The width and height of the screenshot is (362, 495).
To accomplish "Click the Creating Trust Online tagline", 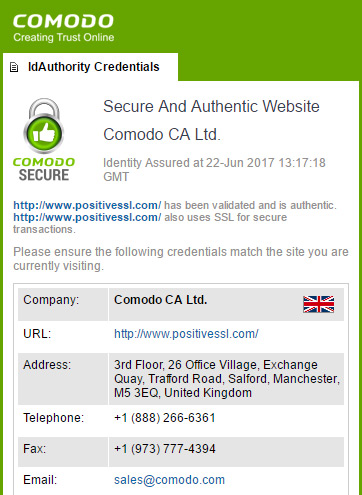I will [x=64, y=37].
